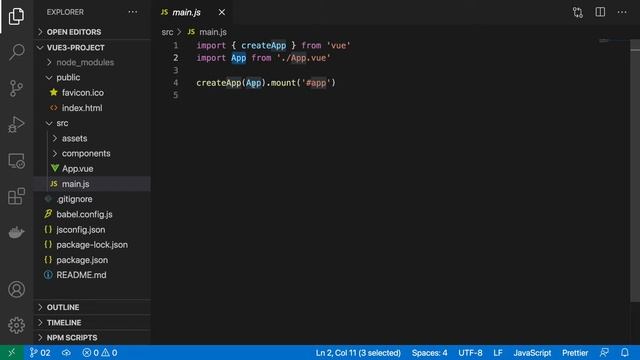640x360 pixels.
Task: Click the publish to cloud icon
Action: pyautogui.click(x=66, y=353)
